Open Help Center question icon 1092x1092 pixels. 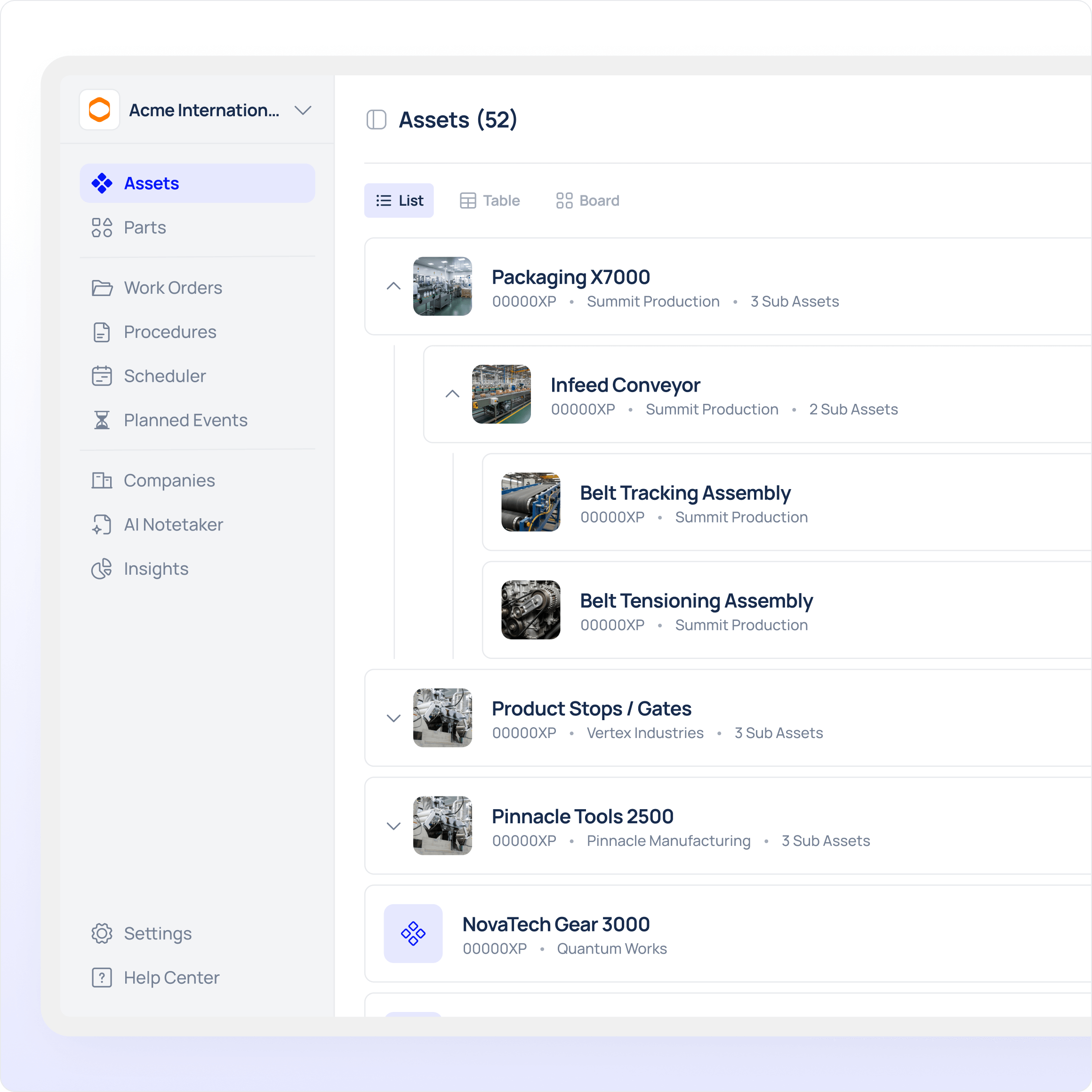pos(102,977)
